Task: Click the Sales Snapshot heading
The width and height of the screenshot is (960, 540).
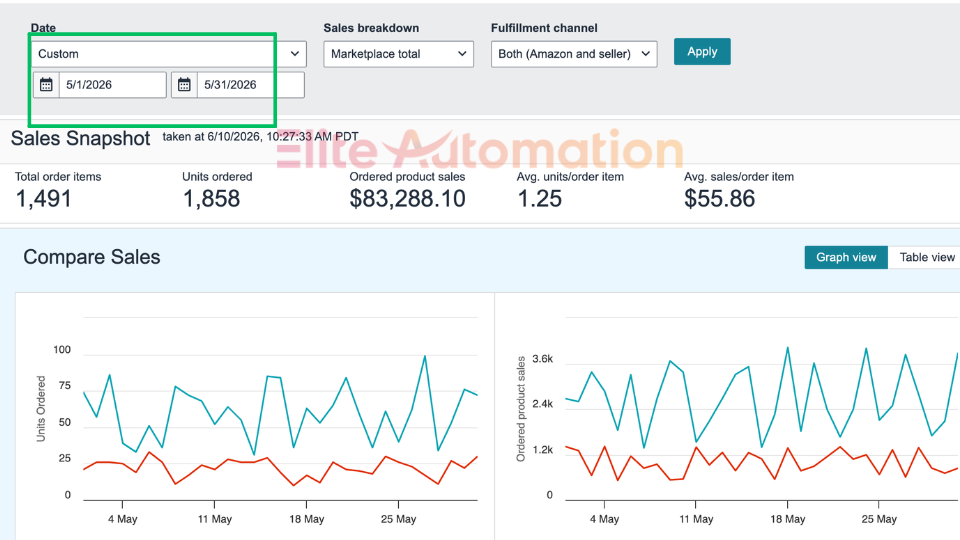Action: tap(80, 138)
